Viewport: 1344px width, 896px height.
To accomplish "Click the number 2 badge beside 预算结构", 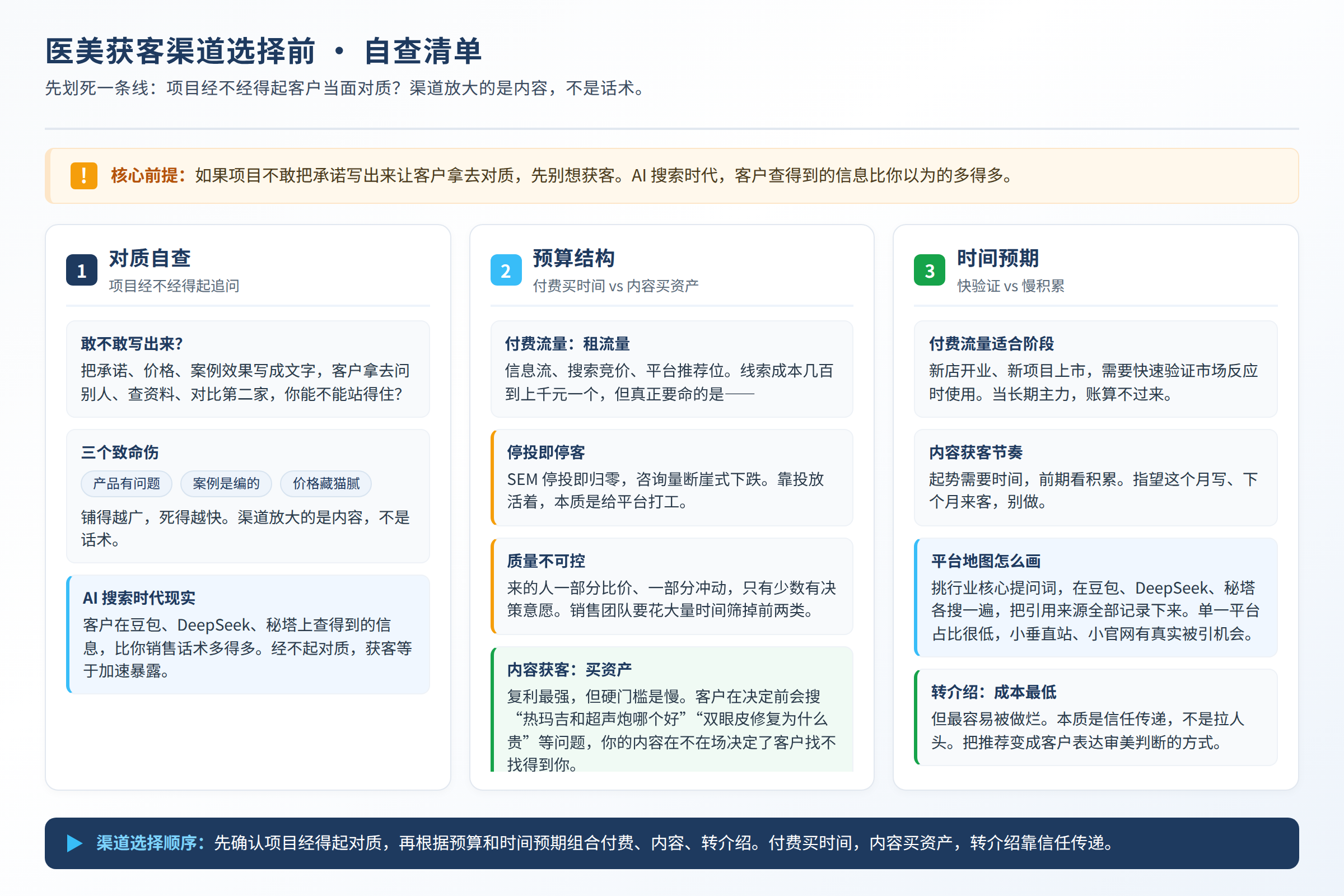I will tap(506, 270).
